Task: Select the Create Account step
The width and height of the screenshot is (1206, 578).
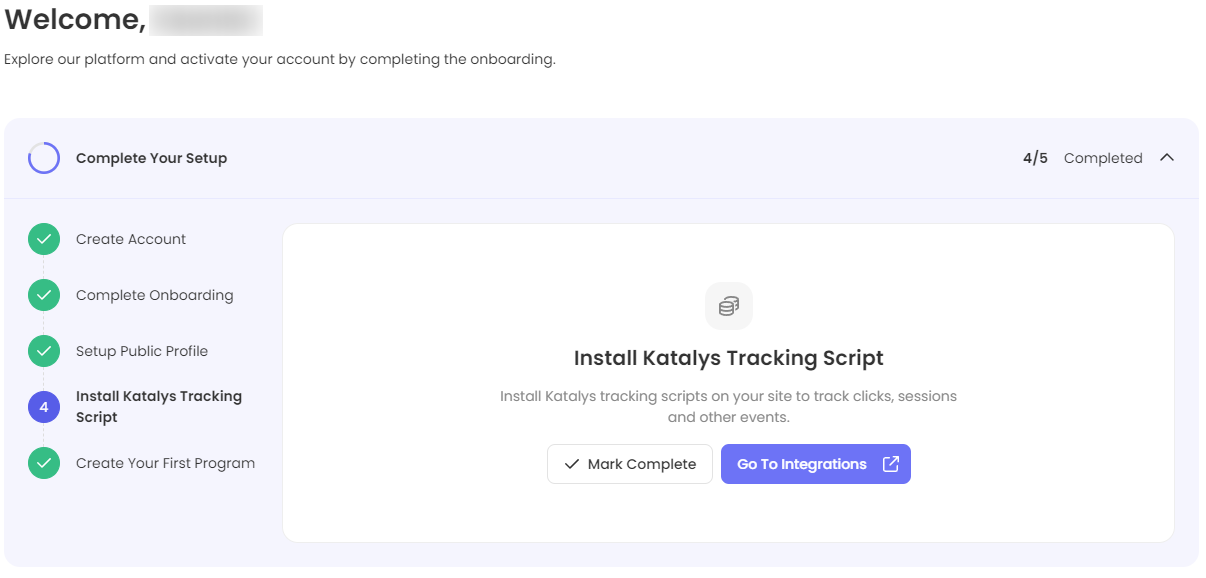Action: [131, 239]
